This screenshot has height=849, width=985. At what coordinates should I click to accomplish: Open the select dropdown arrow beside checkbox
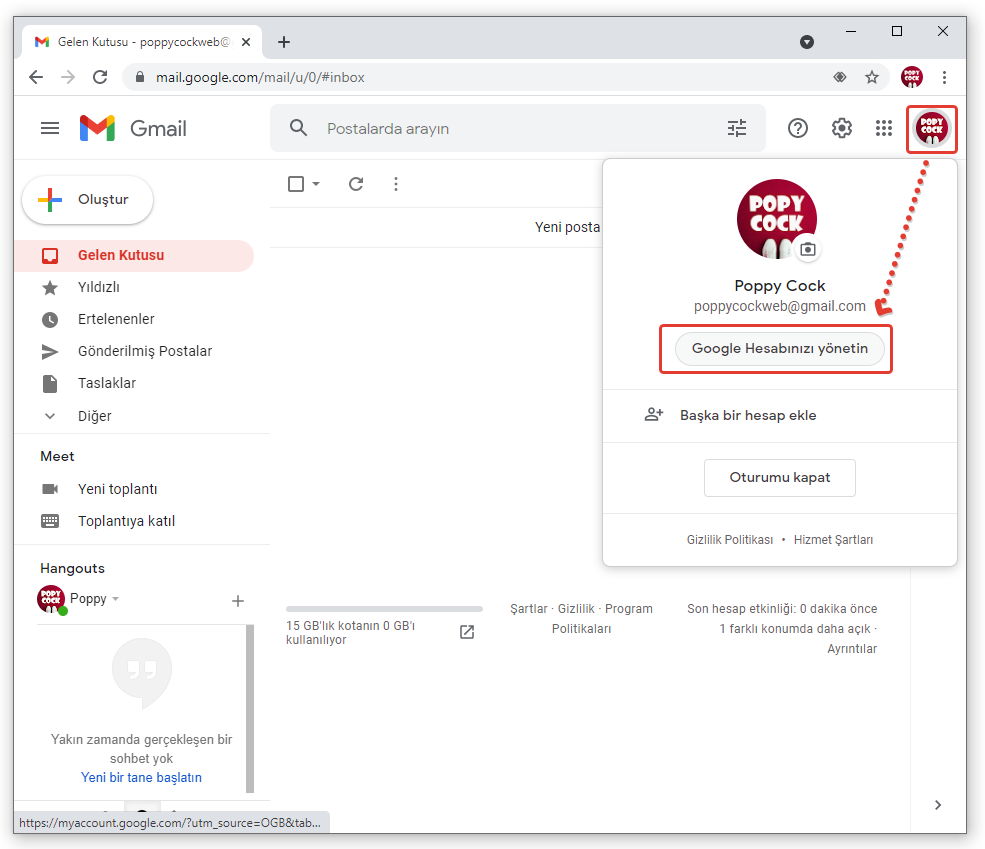point(316,184)
